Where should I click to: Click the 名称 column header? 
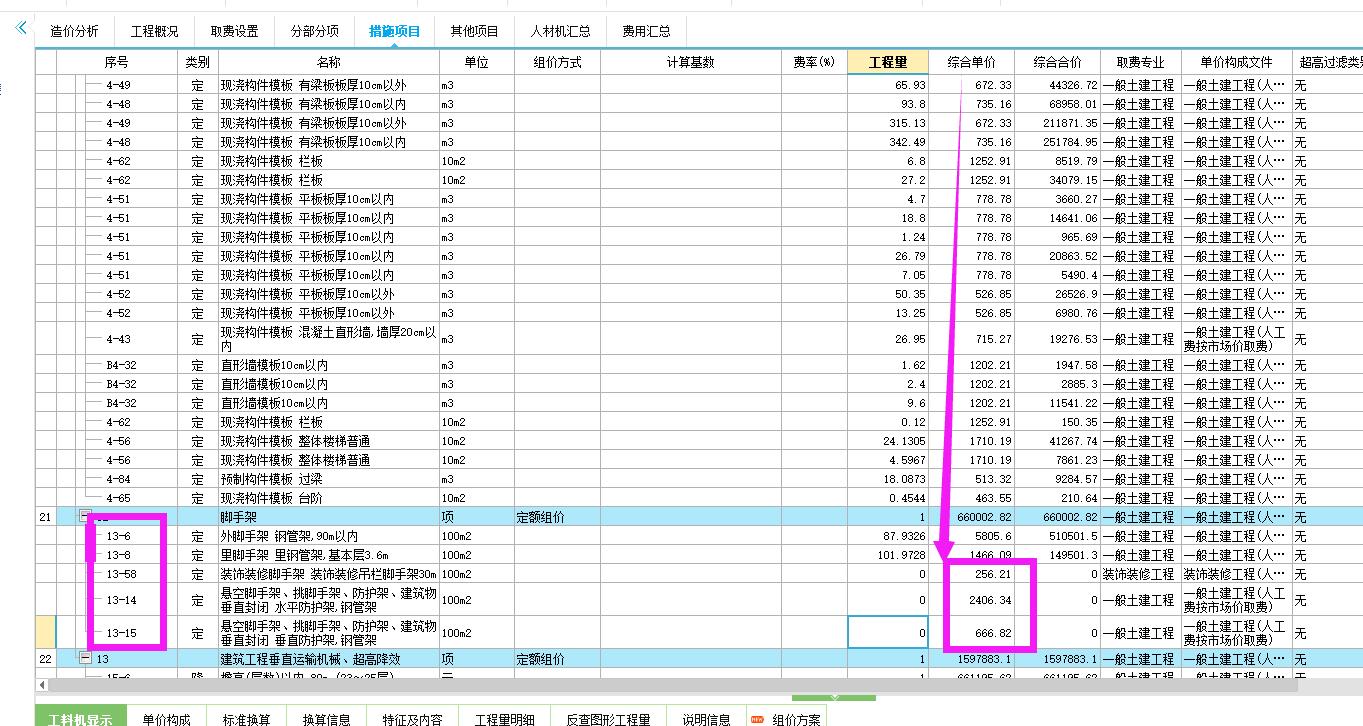click(328, 62)
